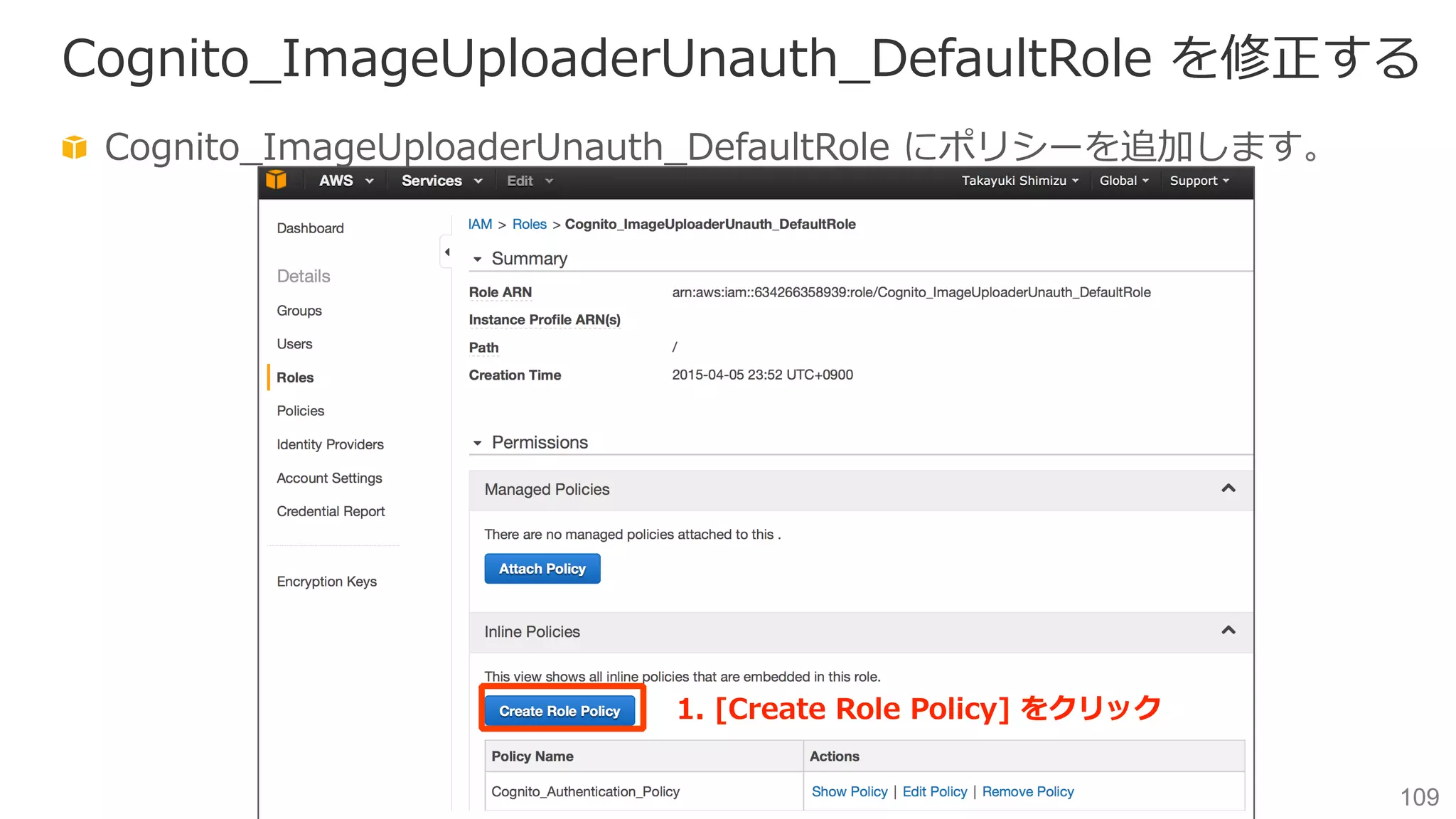Click the Role ARN label
1456x819 pixels.
point(500,292)
